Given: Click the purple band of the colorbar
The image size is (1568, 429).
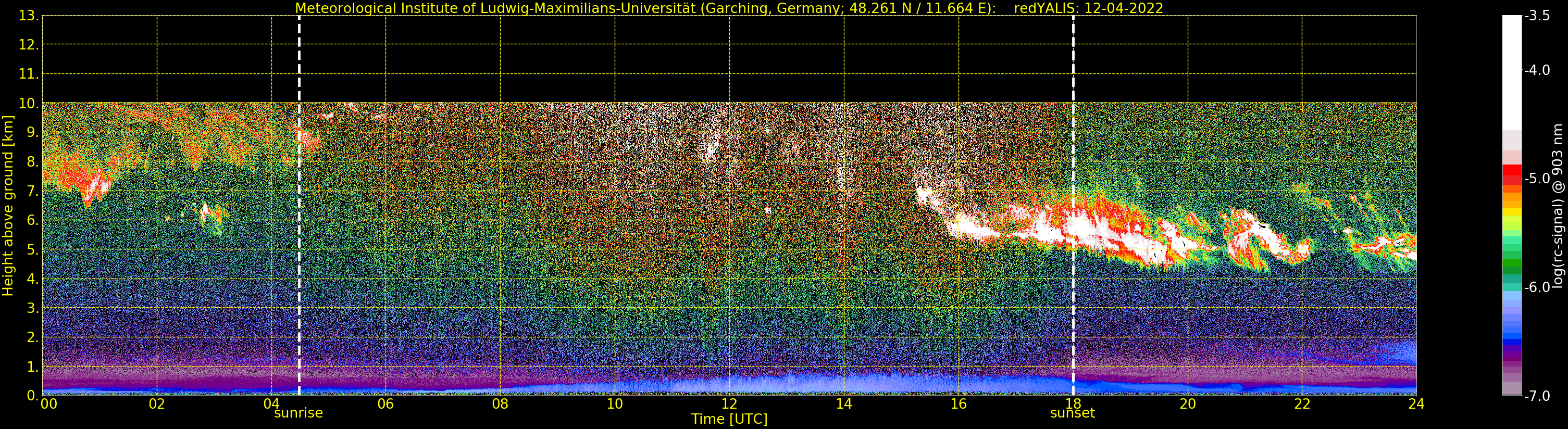Looking at the screenshot, I should (x=1512, y=356).
